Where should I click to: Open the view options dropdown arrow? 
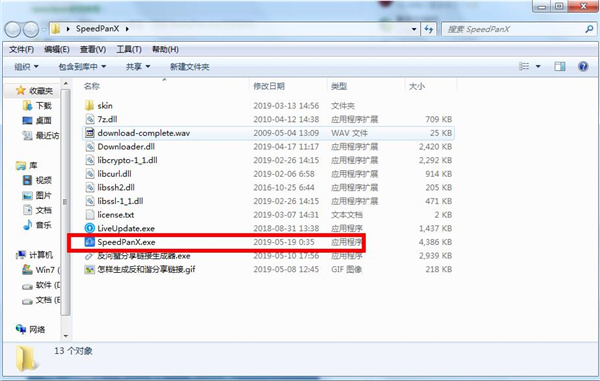tap(538, 67)
